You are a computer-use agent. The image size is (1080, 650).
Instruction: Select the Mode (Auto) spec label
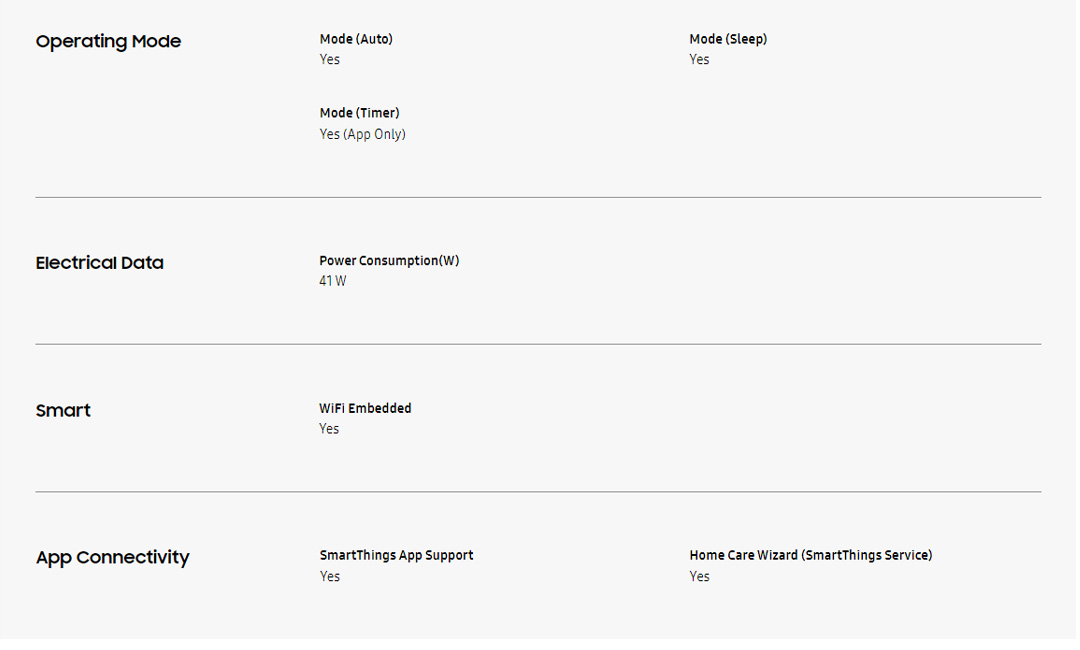(x=356, y=39)
